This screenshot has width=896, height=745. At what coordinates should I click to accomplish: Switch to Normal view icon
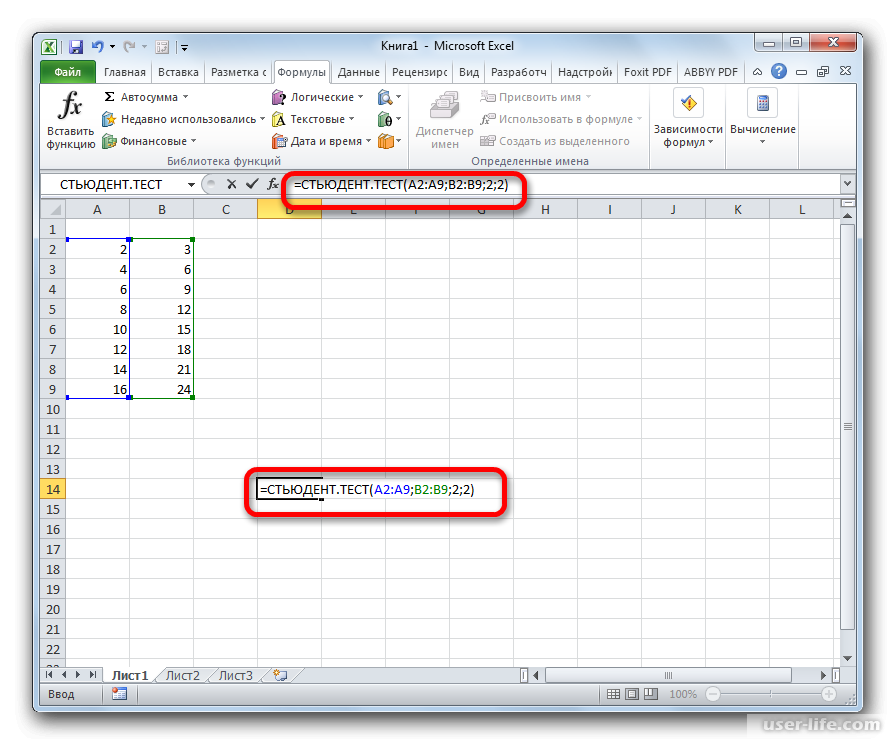point(613,694)
